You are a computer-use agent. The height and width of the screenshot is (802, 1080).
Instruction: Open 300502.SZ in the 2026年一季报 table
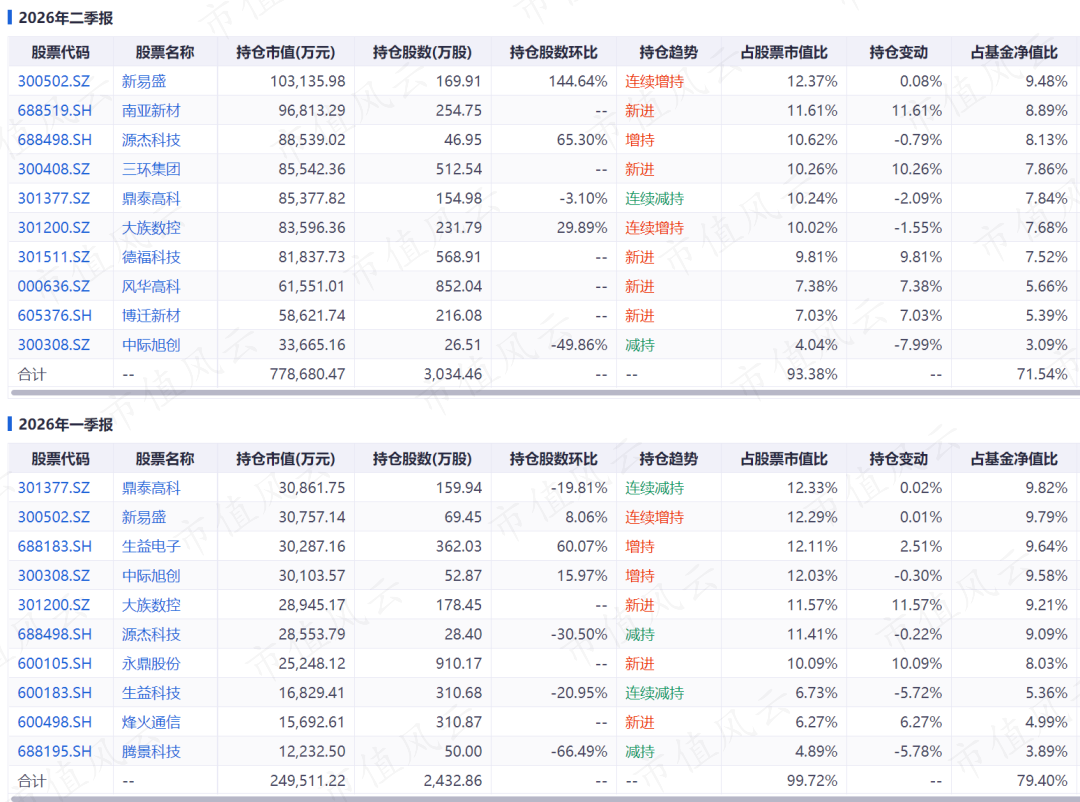(x=54, y=517)
